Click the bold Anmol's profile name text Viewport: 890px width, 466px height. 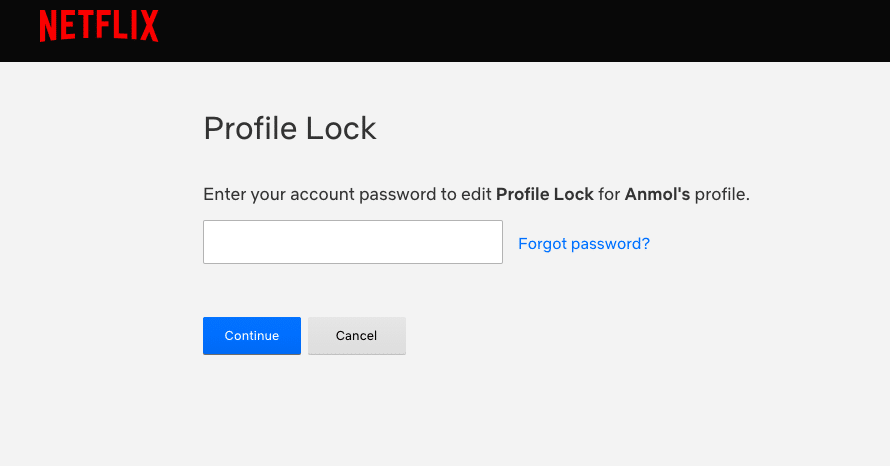(657, 194)
